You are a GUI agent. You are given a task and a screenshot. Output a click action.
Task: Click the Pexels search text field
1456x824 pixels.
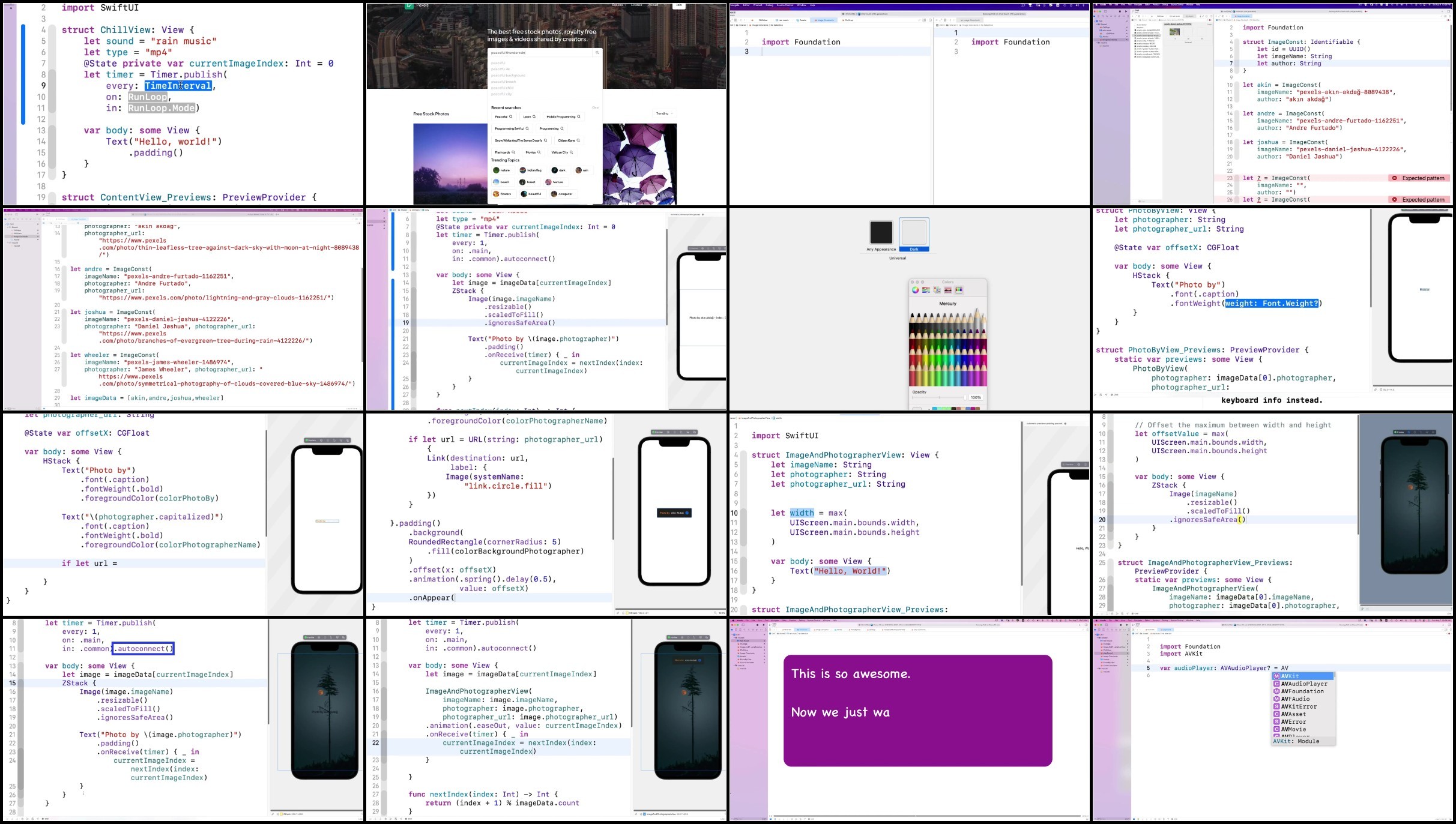(x=540, y=53)
